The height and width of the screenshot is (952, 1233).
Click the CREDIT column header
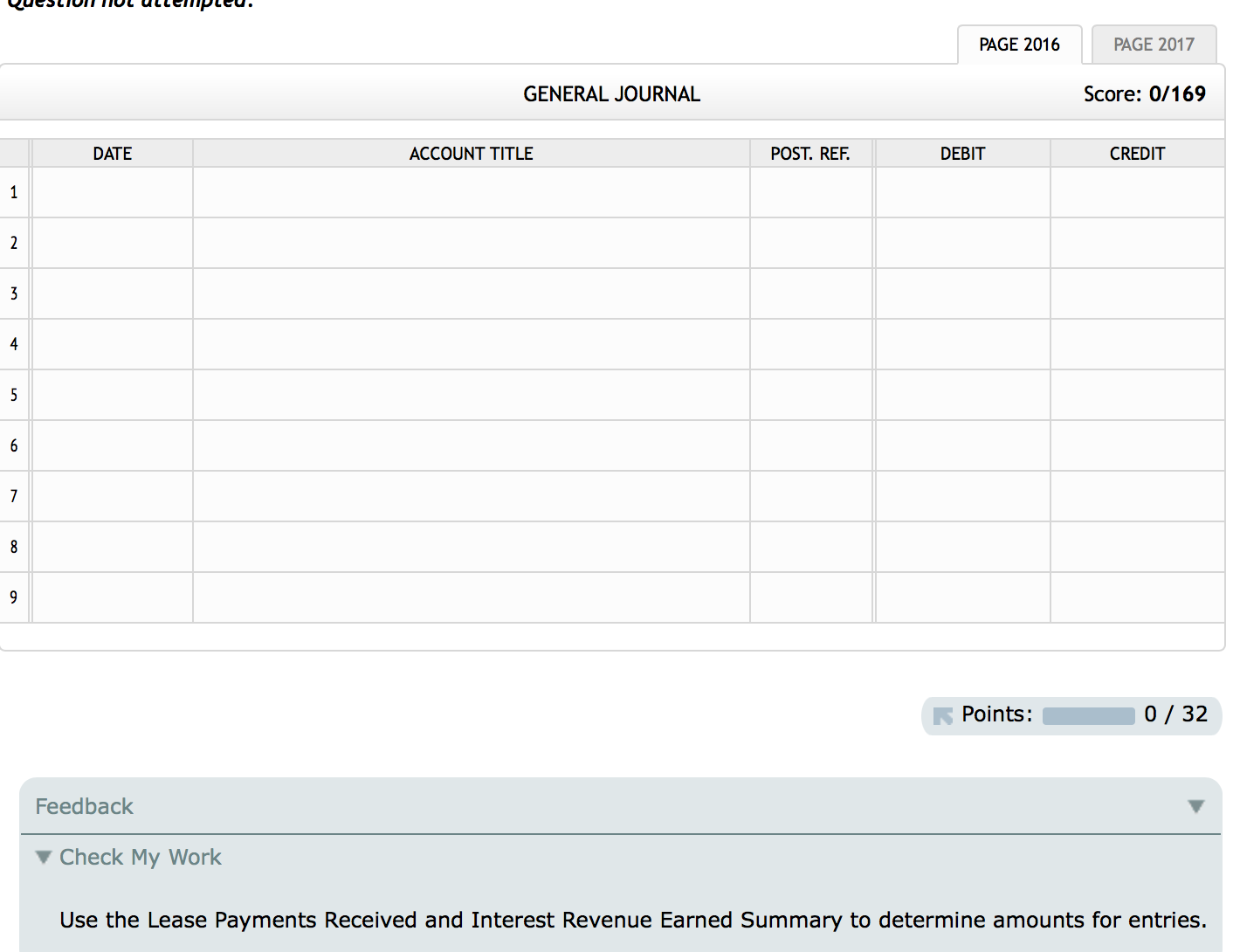tap(1138, 154)
